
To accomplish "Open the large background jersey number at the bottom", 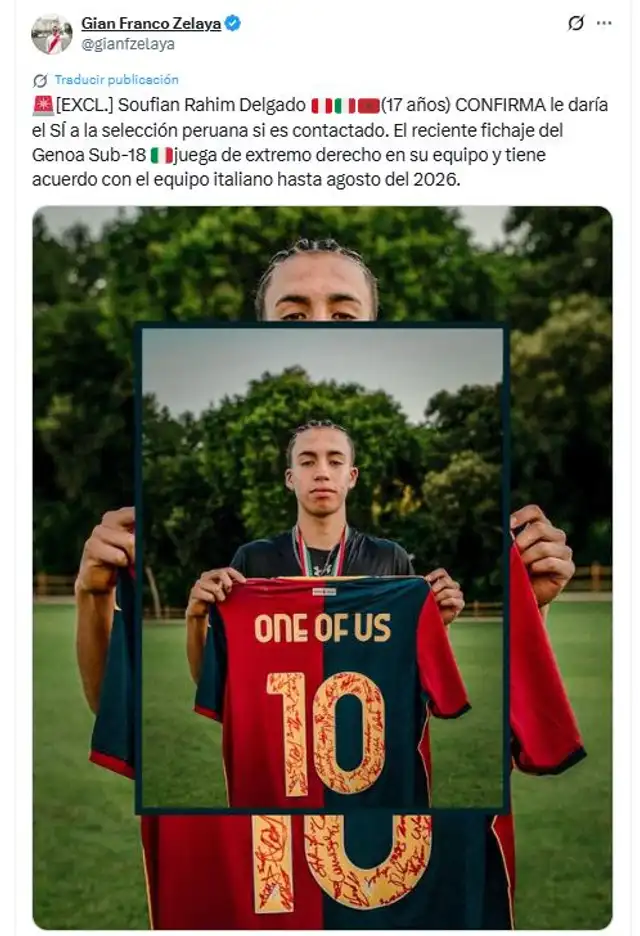I will pyautogui.click(x=342, y=862).
